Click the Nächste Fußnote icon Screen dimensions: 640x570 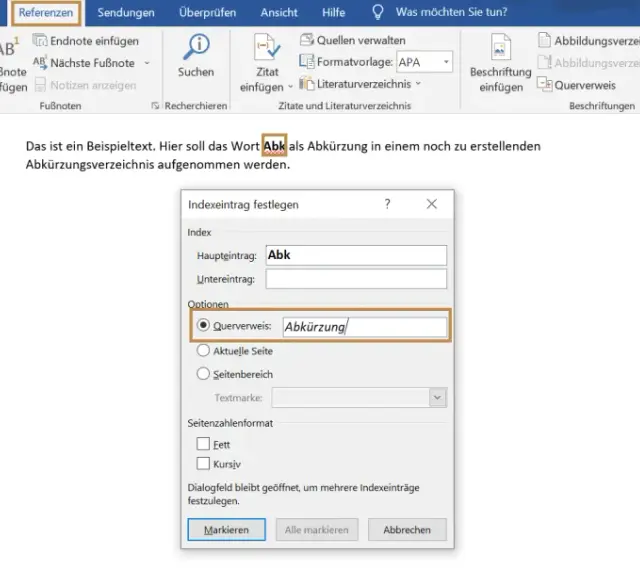pyautogui.click(x=40, y=62)
